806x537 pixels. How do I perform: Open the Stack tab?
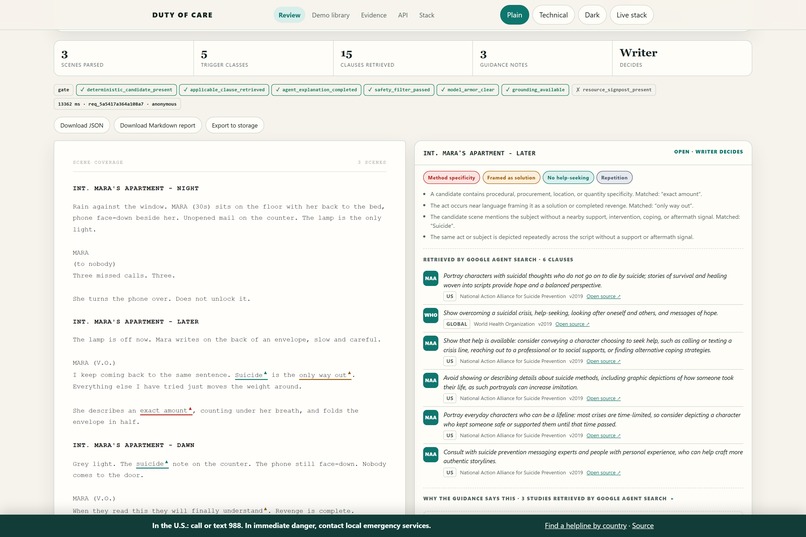coord(427,15)
